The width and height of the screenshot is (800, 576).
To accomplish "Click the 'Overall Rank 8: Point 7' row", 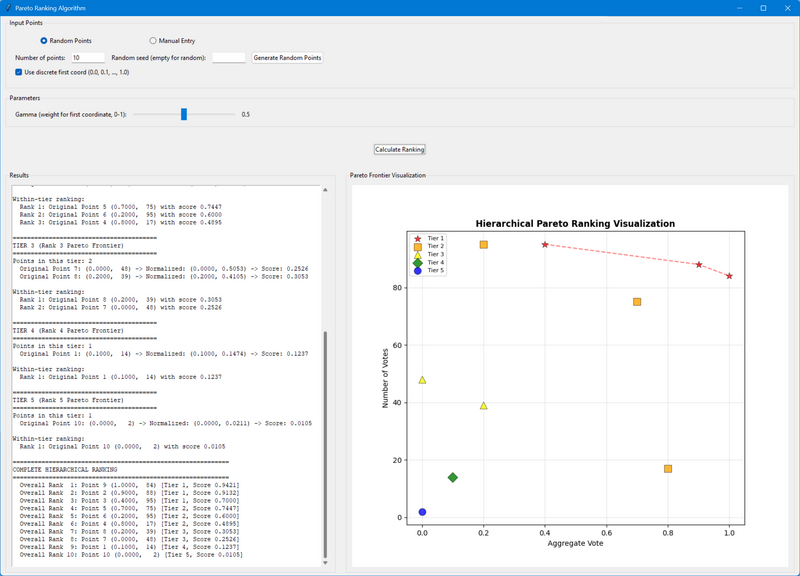I will (x=130, y=539).
